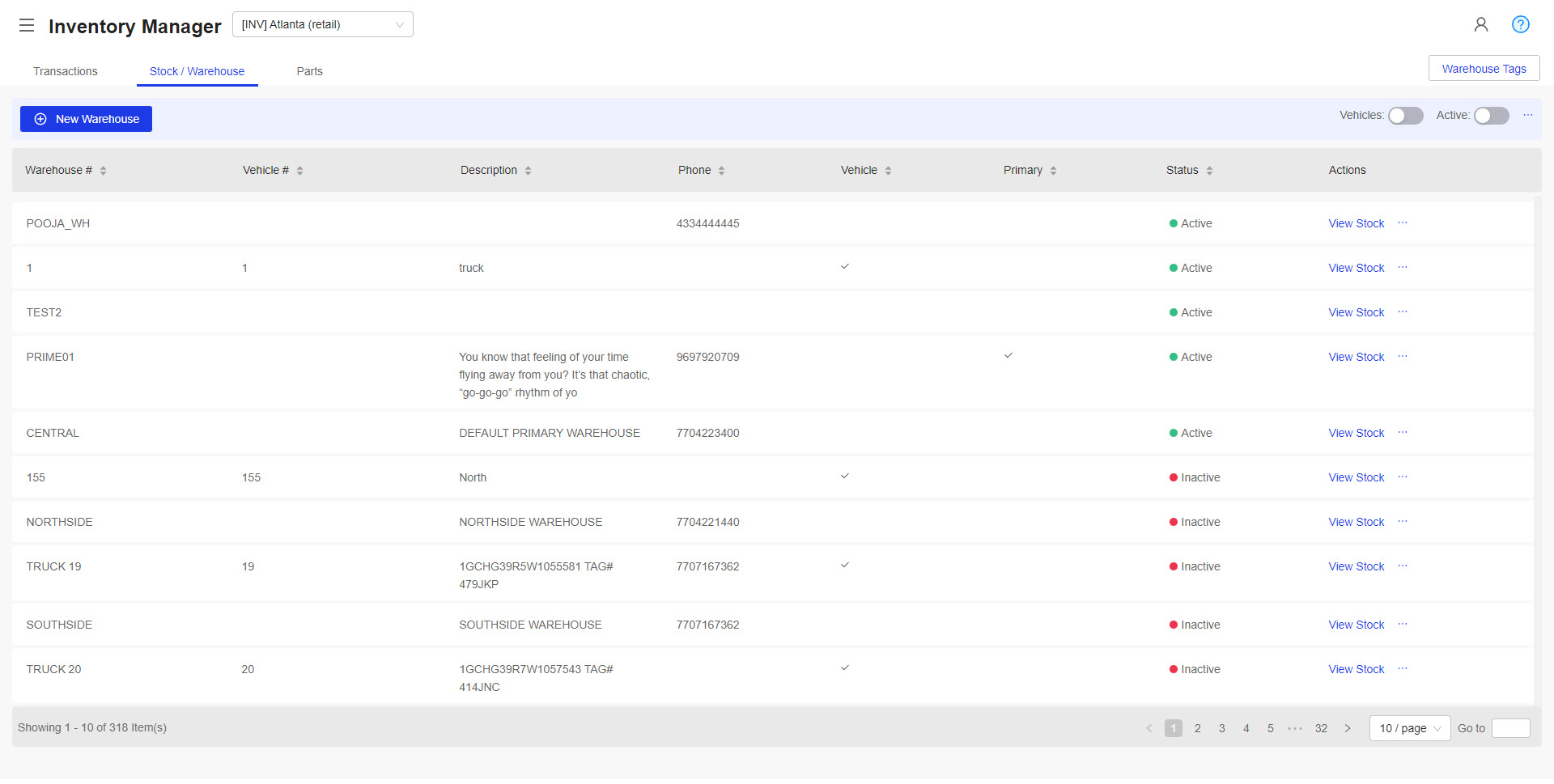The width and height of the screenshot is (1554, 784).
Task: Sort by Phone column arrows
Action: [721, 171]
